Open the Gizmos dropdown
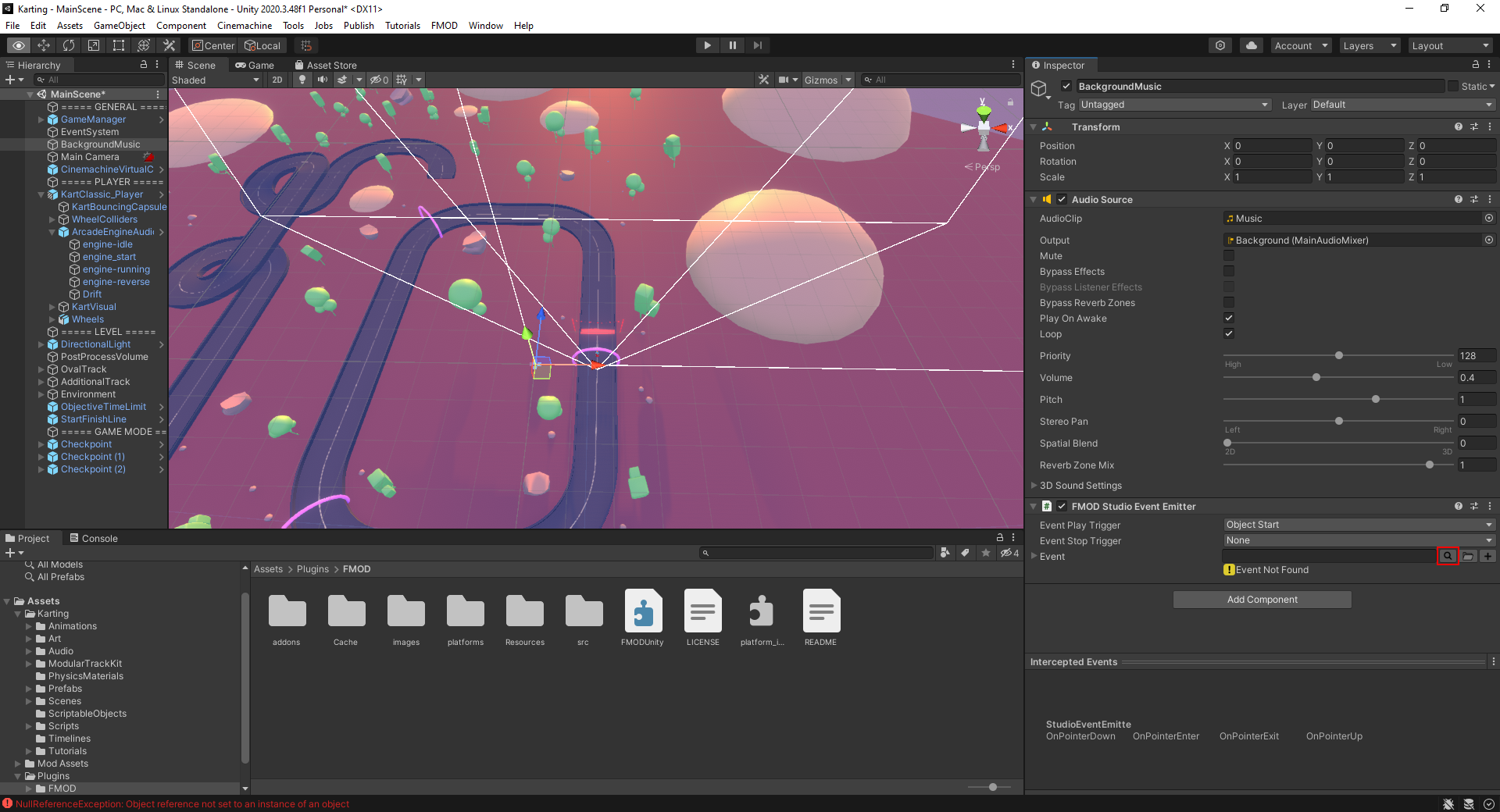Viewport: 1500px width, 812px height. [x=827, y=80]
